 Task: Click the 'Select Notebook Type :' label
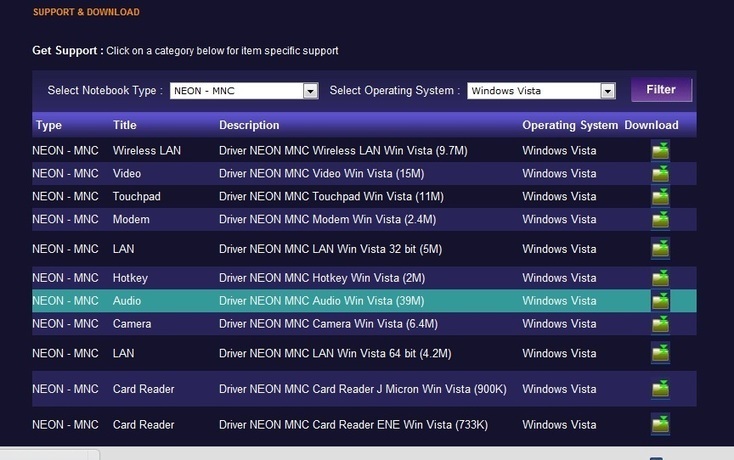(x=105, y=90)
